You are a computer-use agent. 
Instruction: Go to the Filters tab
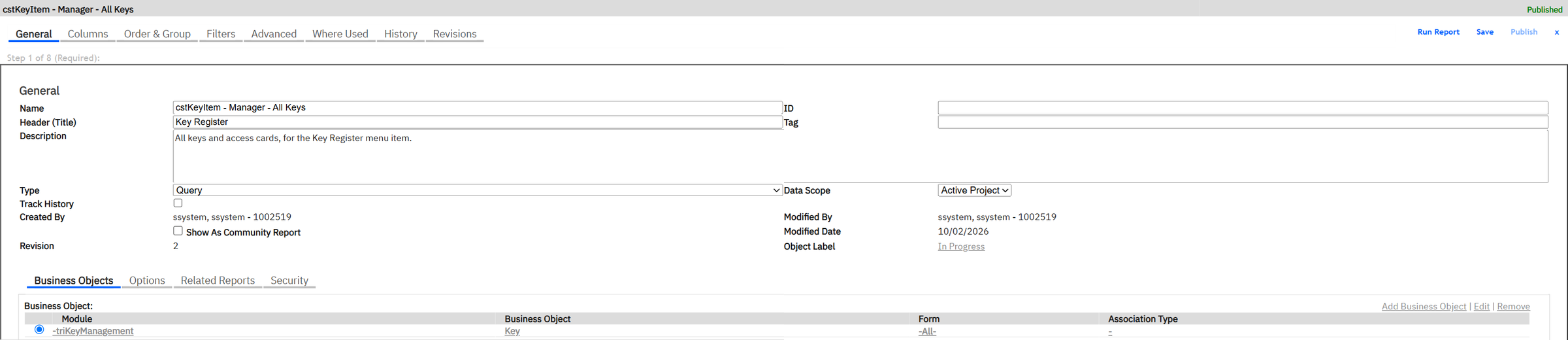(221, 34)
